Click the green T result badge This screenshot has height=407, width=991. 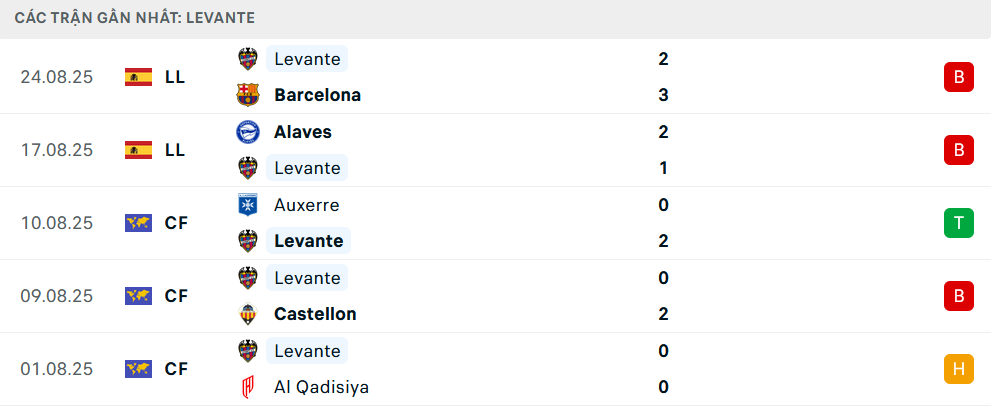coord(958,223)
